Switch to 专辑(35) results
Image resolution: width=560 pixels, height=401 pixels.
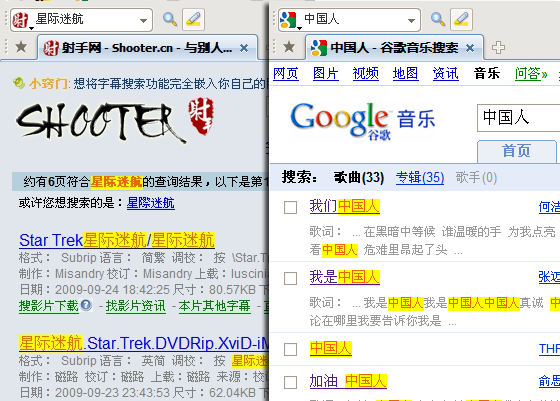(420, 177)
